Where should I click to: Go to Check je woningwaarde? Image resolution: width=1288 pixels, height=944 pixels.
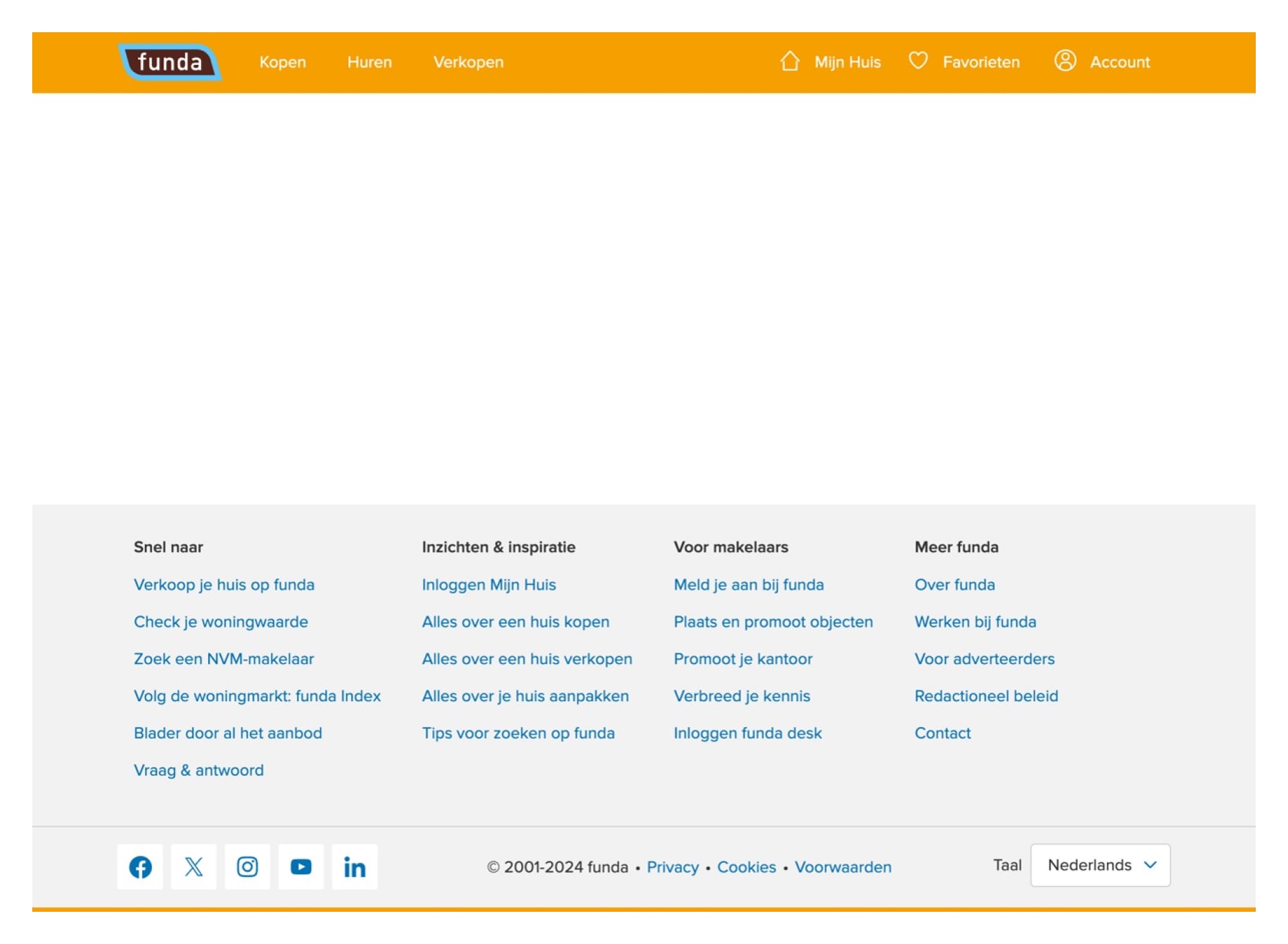click(x=221, y=622)
